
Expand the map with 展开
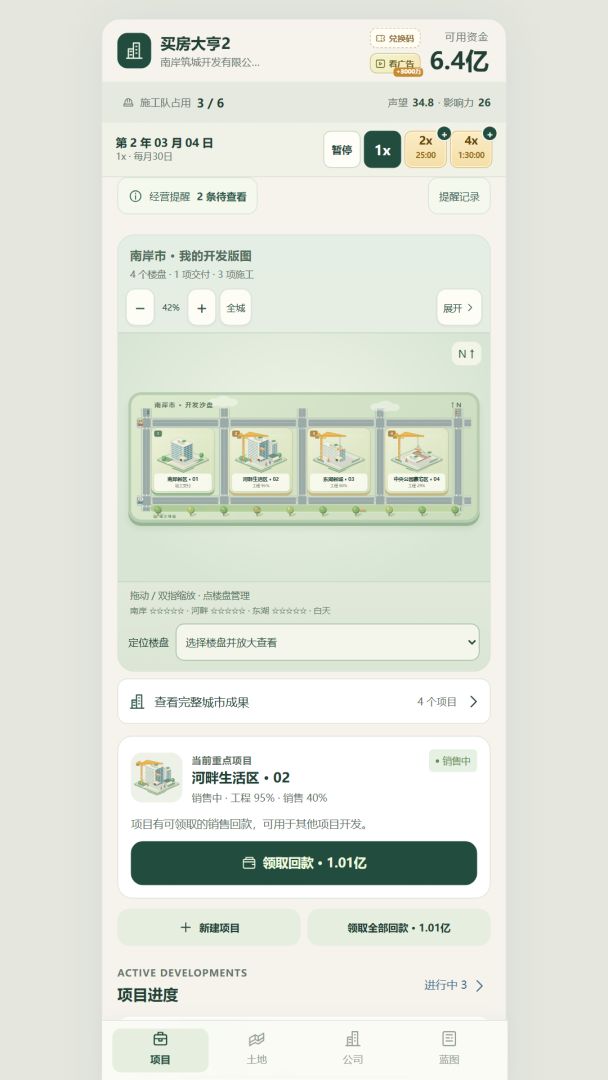pyautogui.click(x=459, y=308)
